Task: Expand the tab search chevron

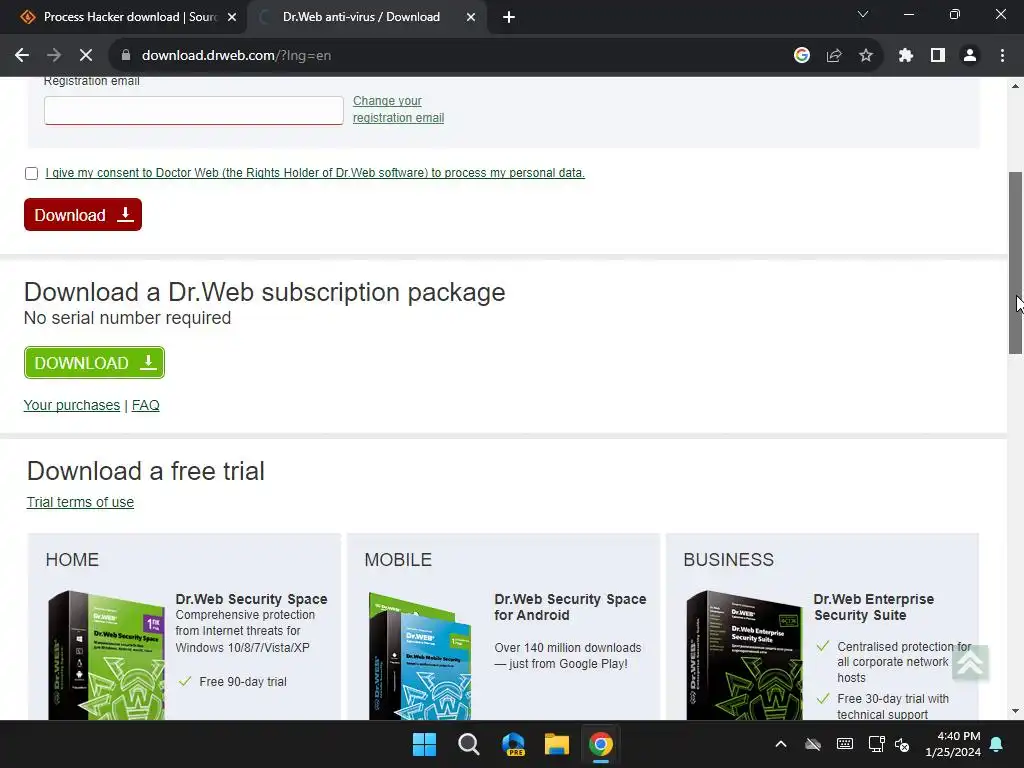Action: (863, 14)
